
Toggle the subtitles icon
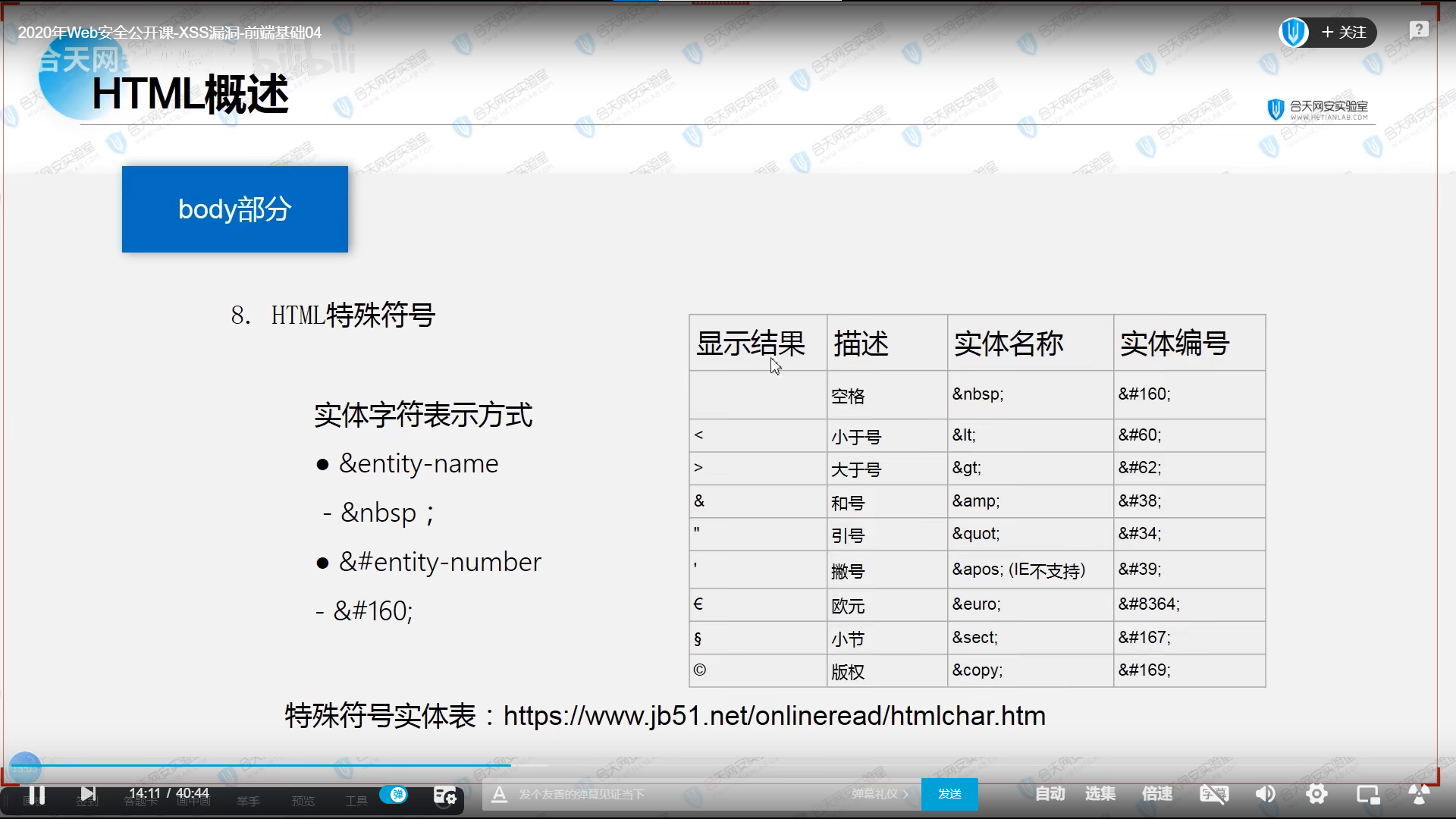pos(1213,794)
